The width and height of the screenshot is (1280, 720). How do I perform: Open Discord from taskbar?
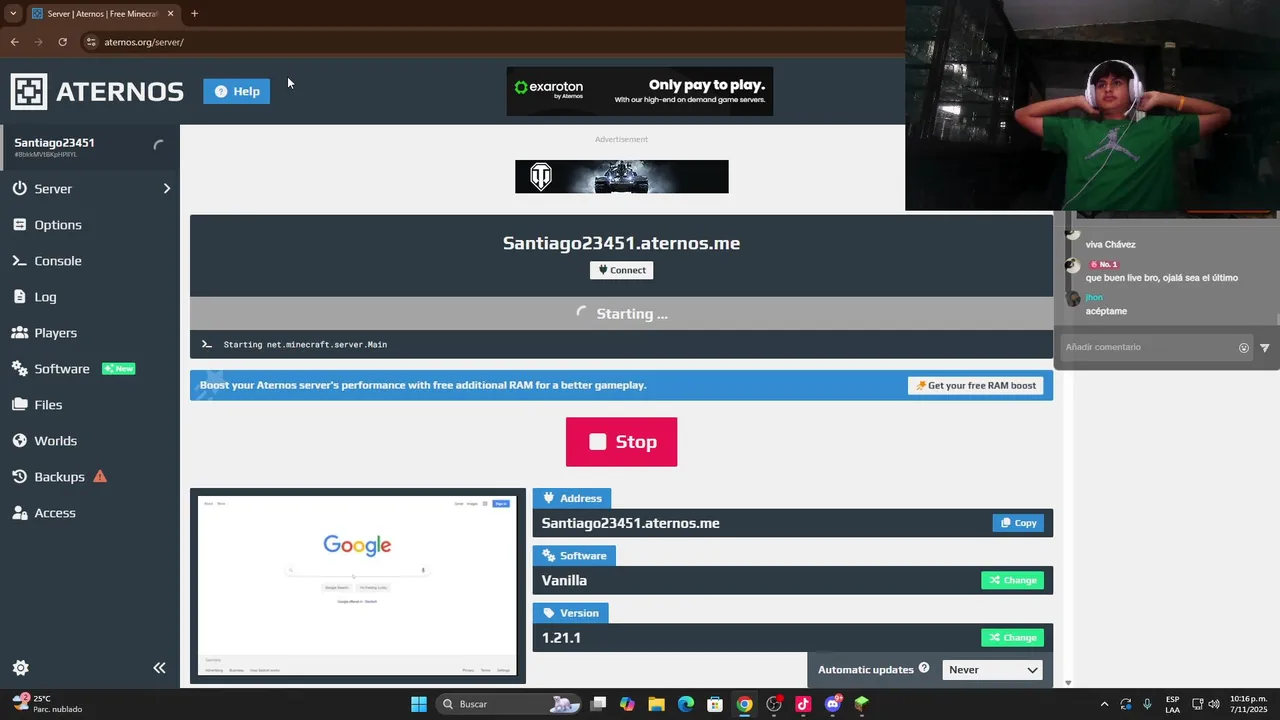(x=832, y=704)
